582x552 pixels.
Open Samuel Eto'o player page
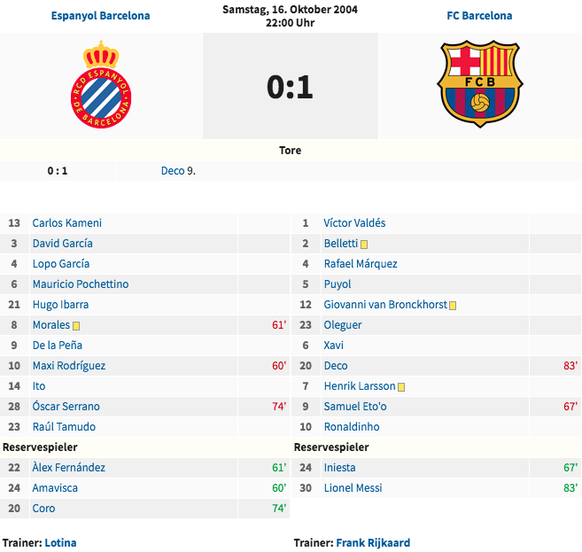coord(355,406)
